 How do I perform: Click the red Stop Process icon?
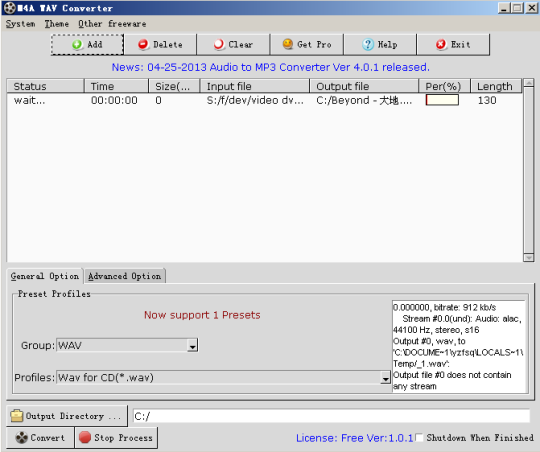pos(85,437)
